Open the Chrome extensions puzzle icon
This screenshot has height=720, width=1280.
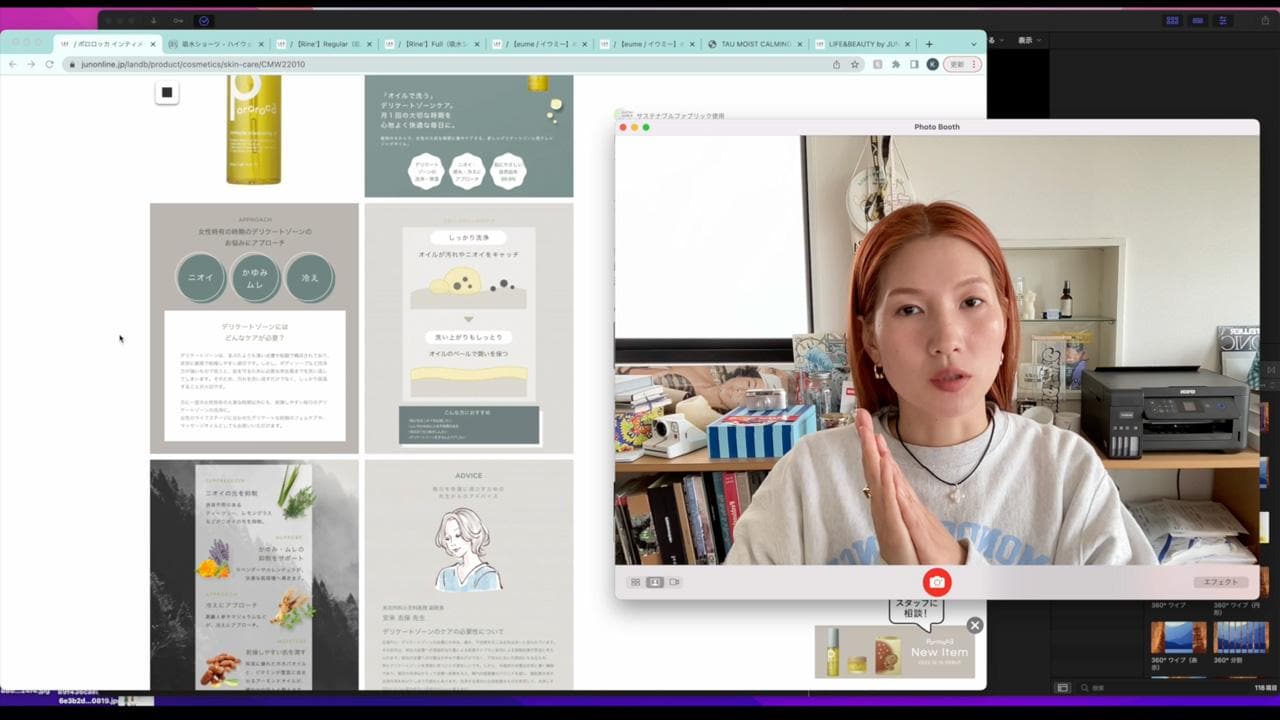point(896,64)
